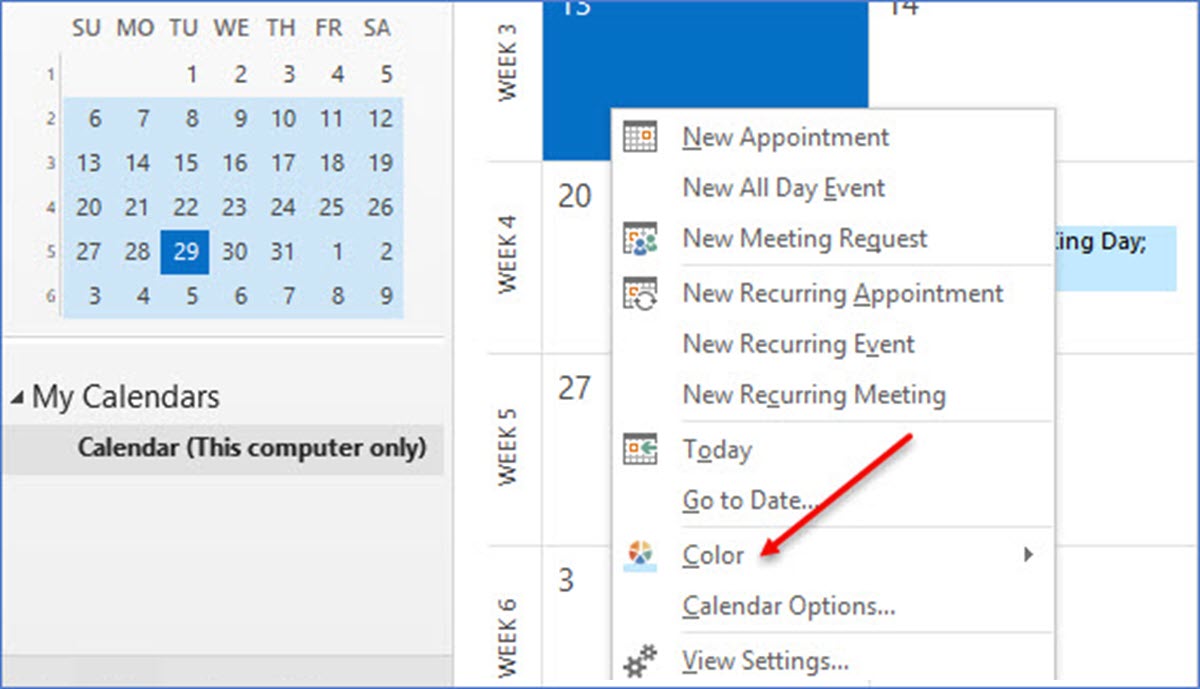Click day 20 in the Week 4 row
1200x689 pixels.
[575, 197]
